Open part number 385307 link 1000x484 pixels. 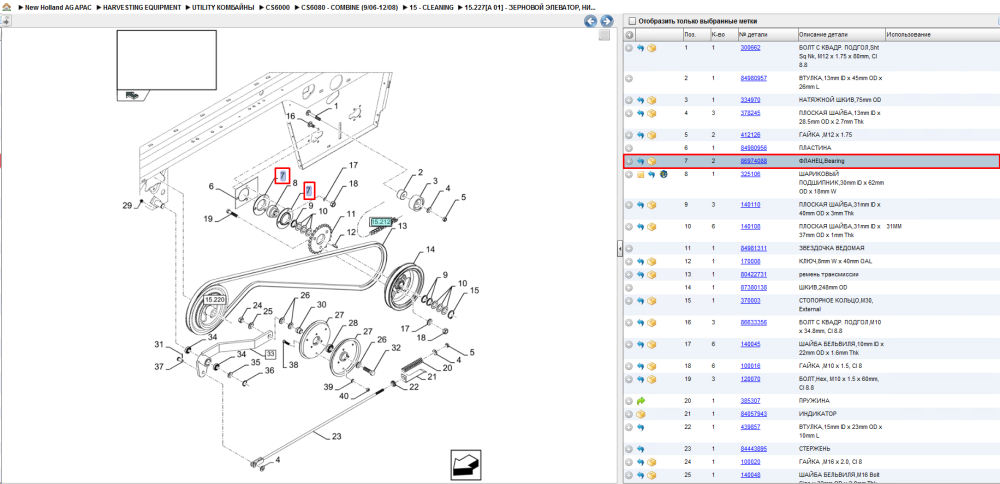(750, 401)
